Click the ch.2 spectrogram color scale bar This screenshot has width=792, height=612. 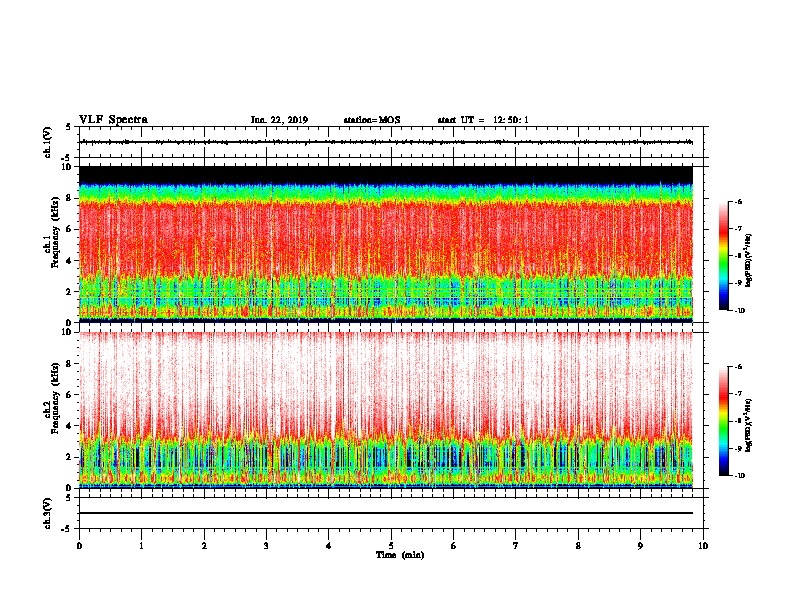click(x=724, y=421)
